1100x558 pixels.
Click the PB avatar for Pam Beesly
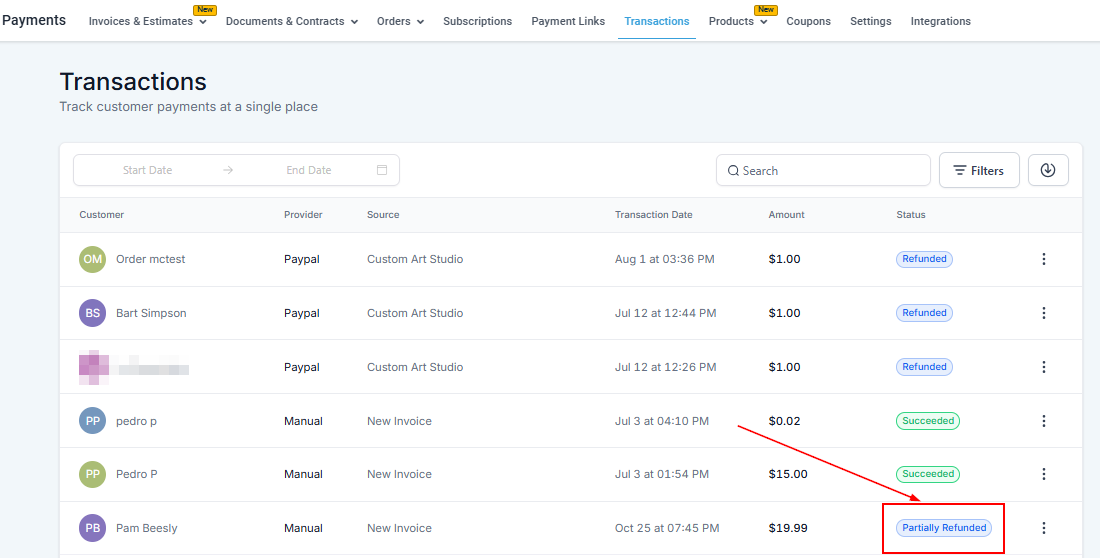(x=93, y=528)
